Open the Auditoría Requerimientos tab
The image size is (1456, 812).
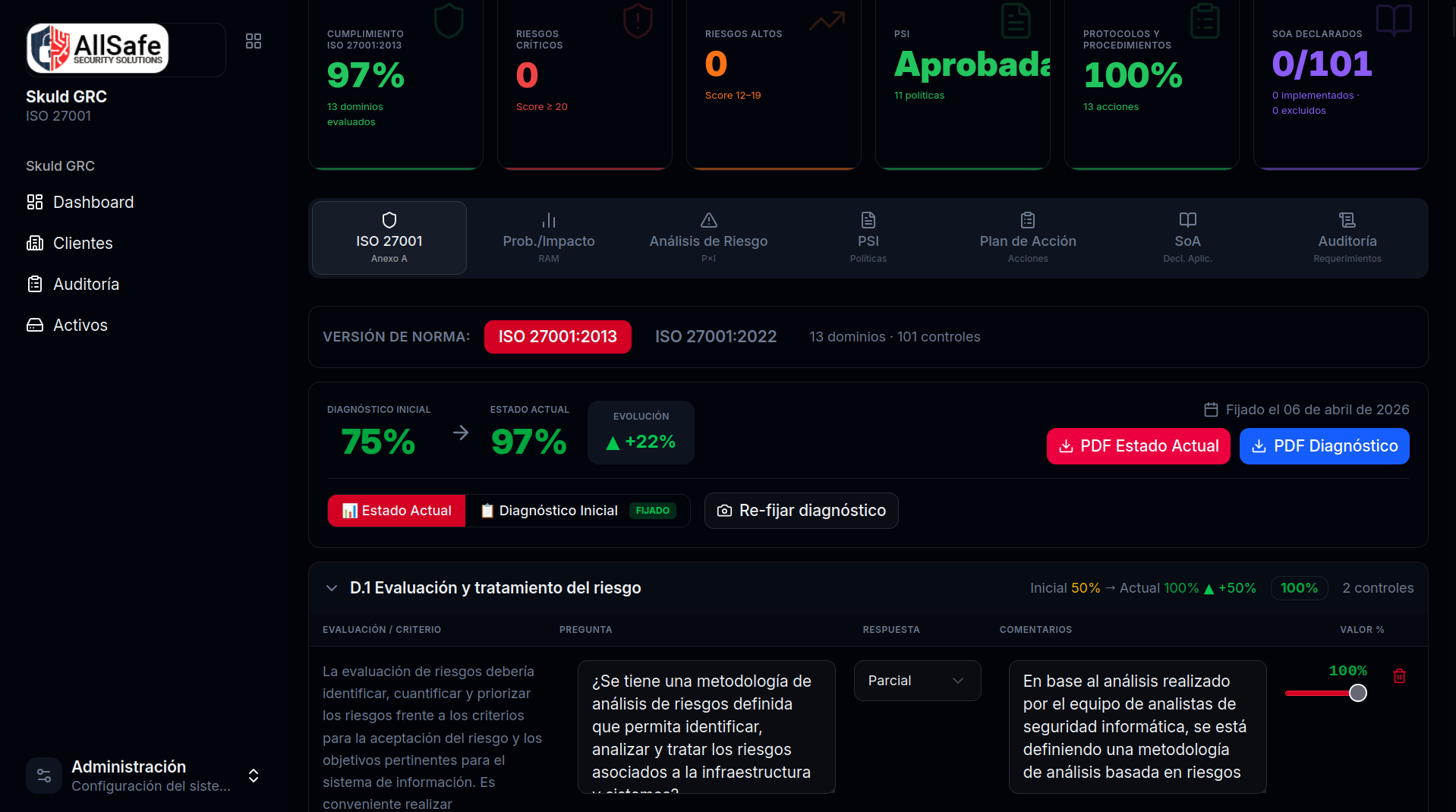pyautogui.click(x=1347, y=238)
